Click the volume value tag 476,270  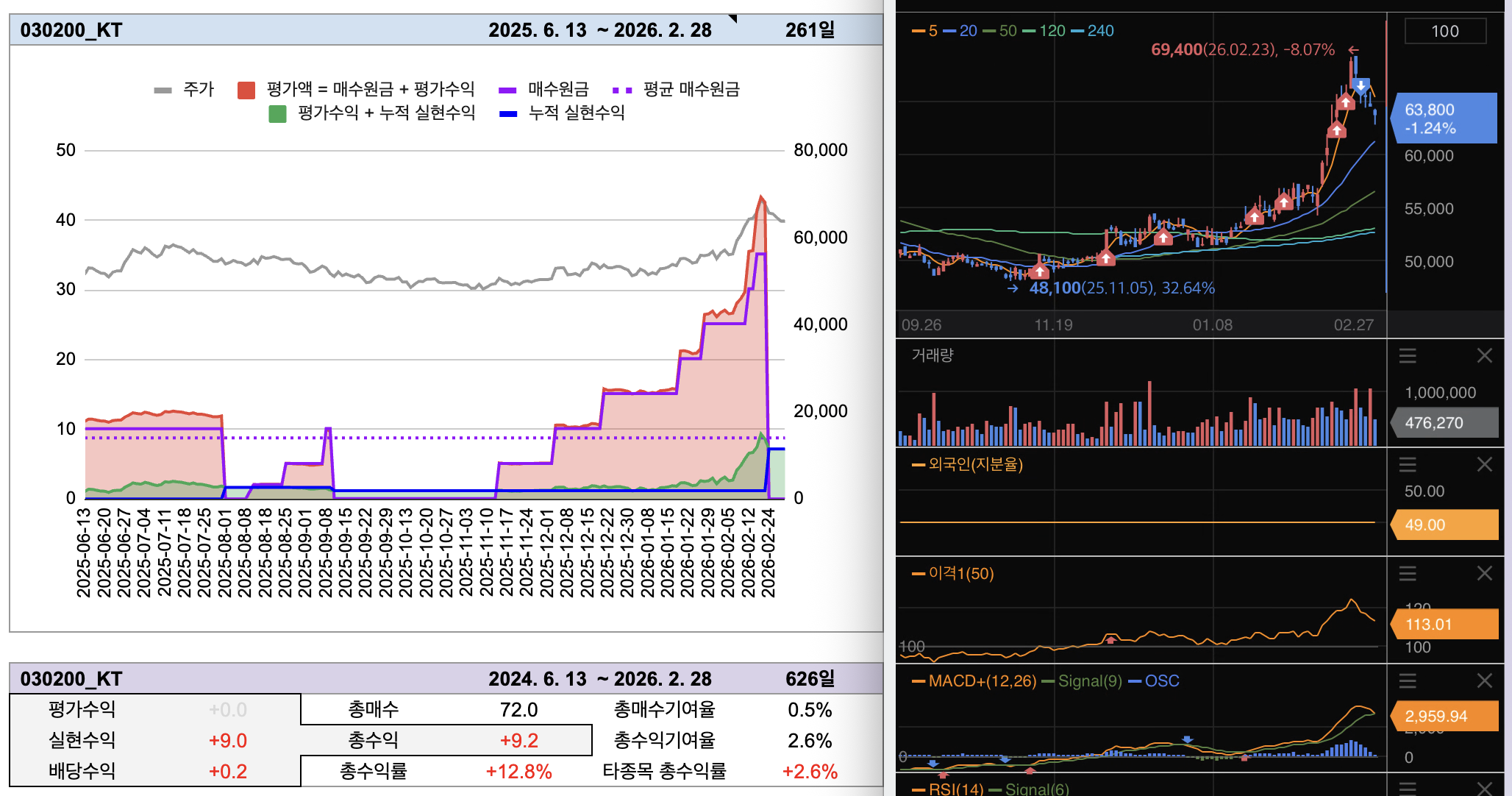point(1444,423)
